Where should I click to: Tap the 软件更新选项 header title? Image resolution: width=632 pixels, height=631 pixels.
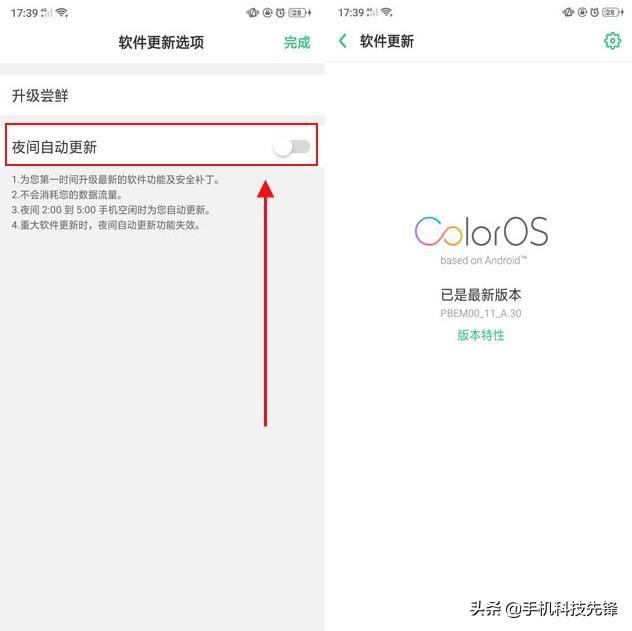tap(161, 42)
